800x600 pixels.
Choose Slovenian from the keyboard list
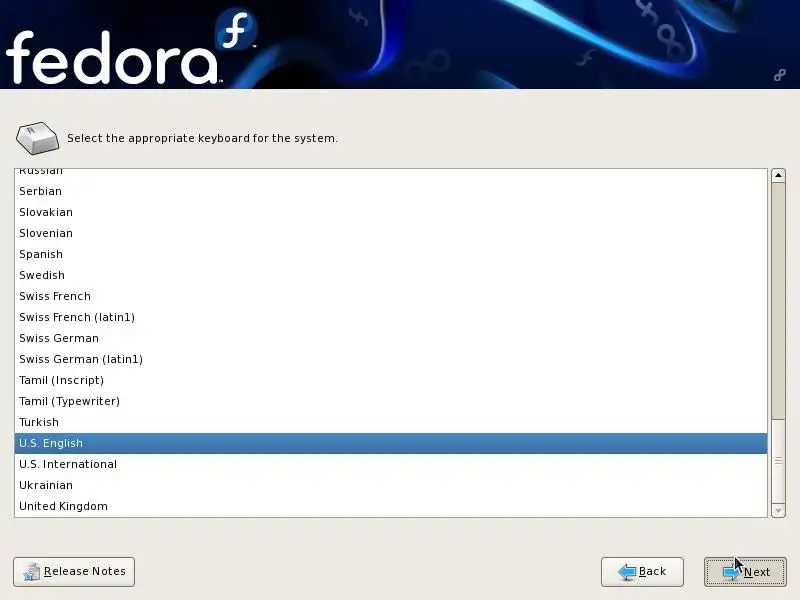[x=391, y=233]
